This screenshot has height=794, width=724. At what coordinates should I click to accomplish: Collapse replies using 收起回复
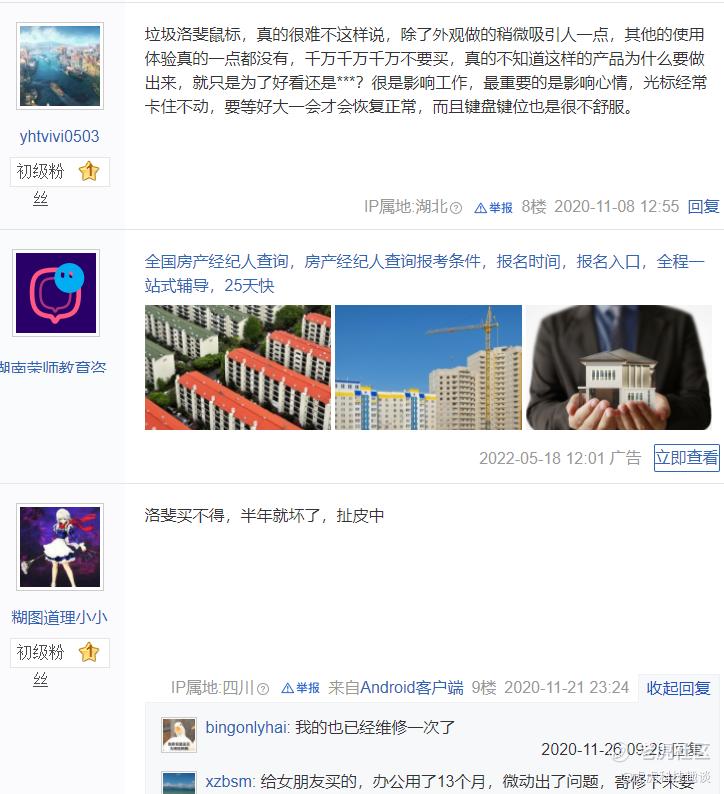click(x=678, y=688)
